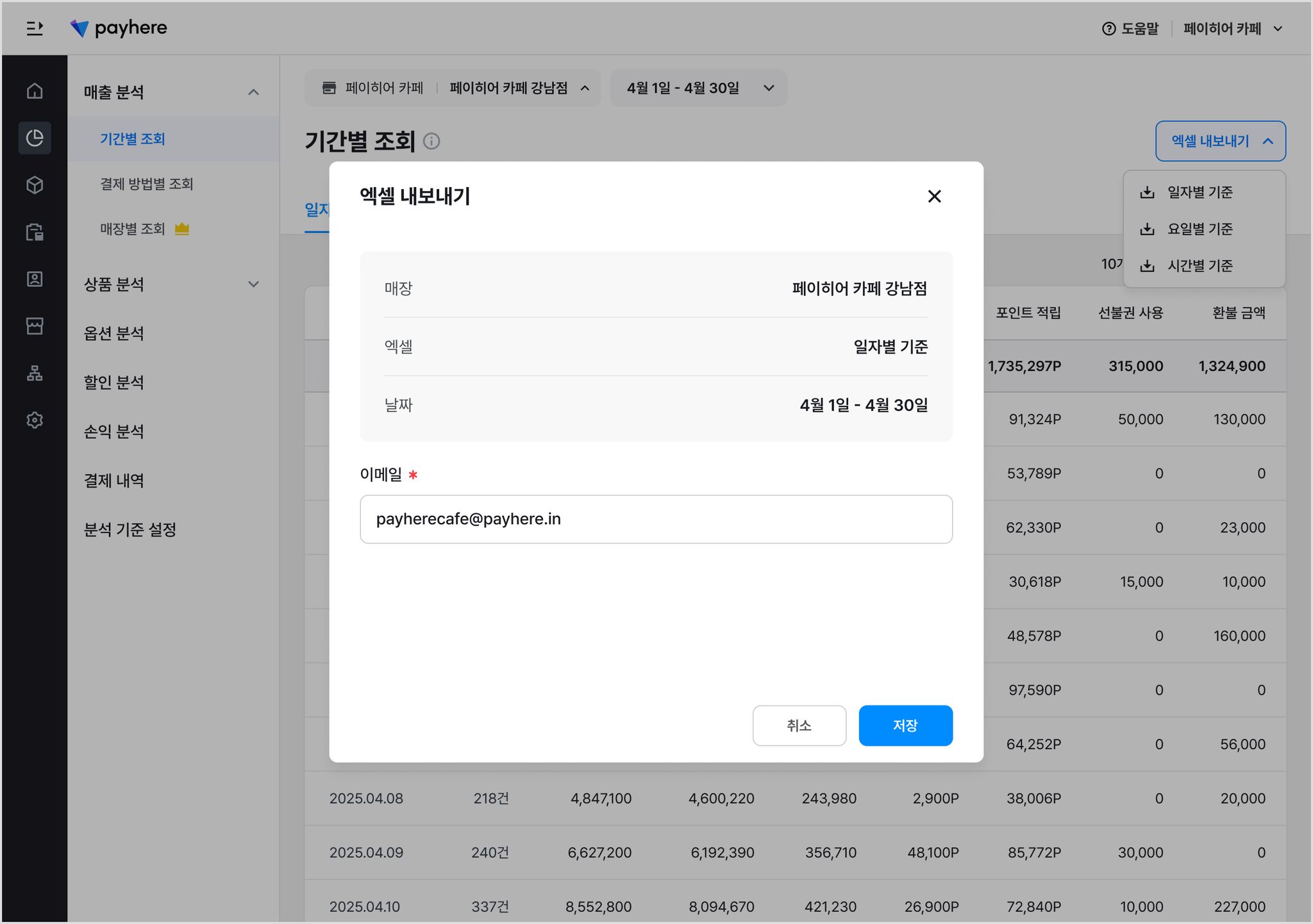
Task: Click the download icon for 시간별 기준
Action: [1147, 265]
